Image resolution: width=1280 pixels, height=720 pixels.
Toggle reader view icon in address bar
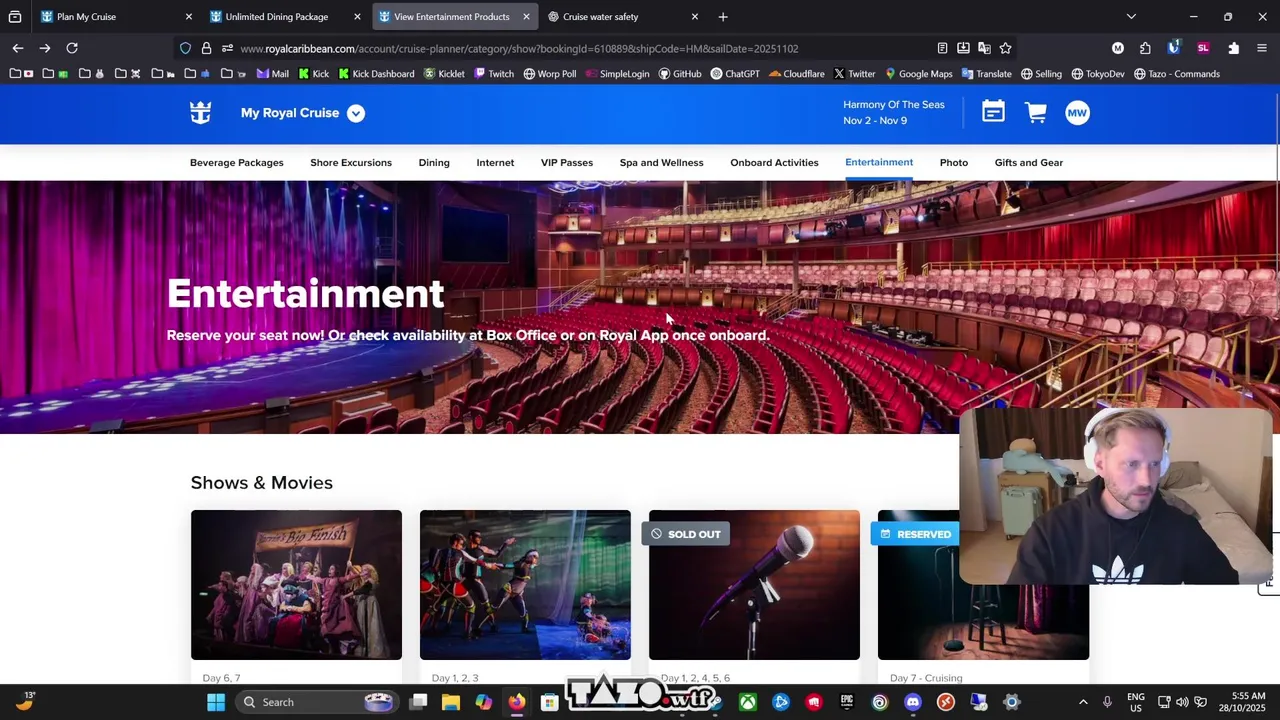point(942,48)
